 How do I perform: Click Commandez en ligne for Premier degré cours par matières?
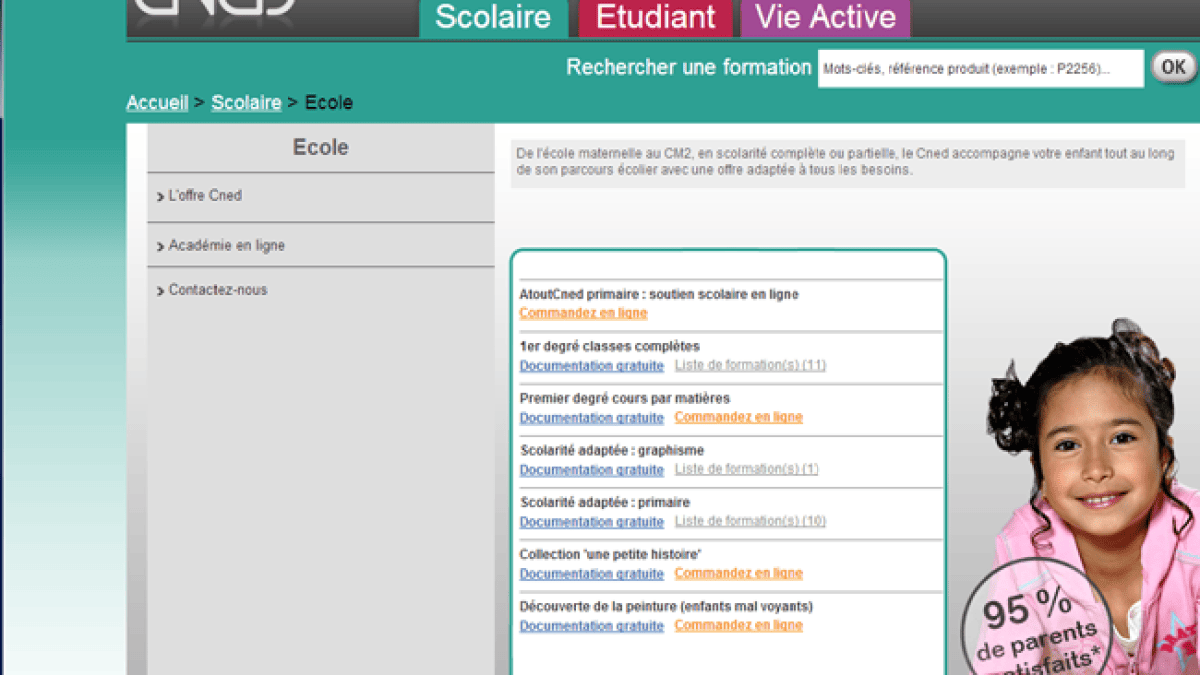click(x=738, y=417)
